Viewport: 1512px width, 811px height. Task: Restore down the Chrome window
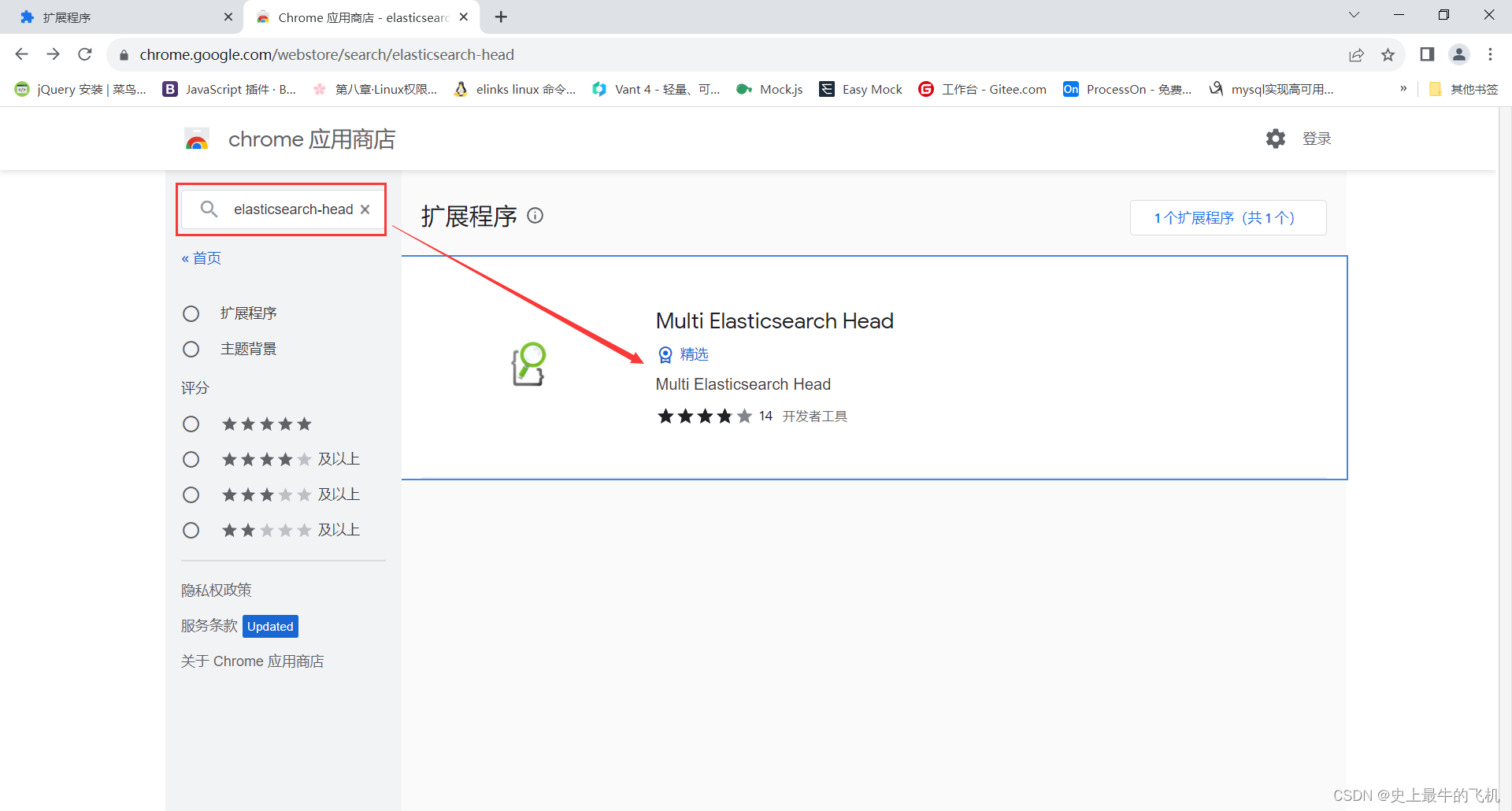click(x=1443, y=15)
